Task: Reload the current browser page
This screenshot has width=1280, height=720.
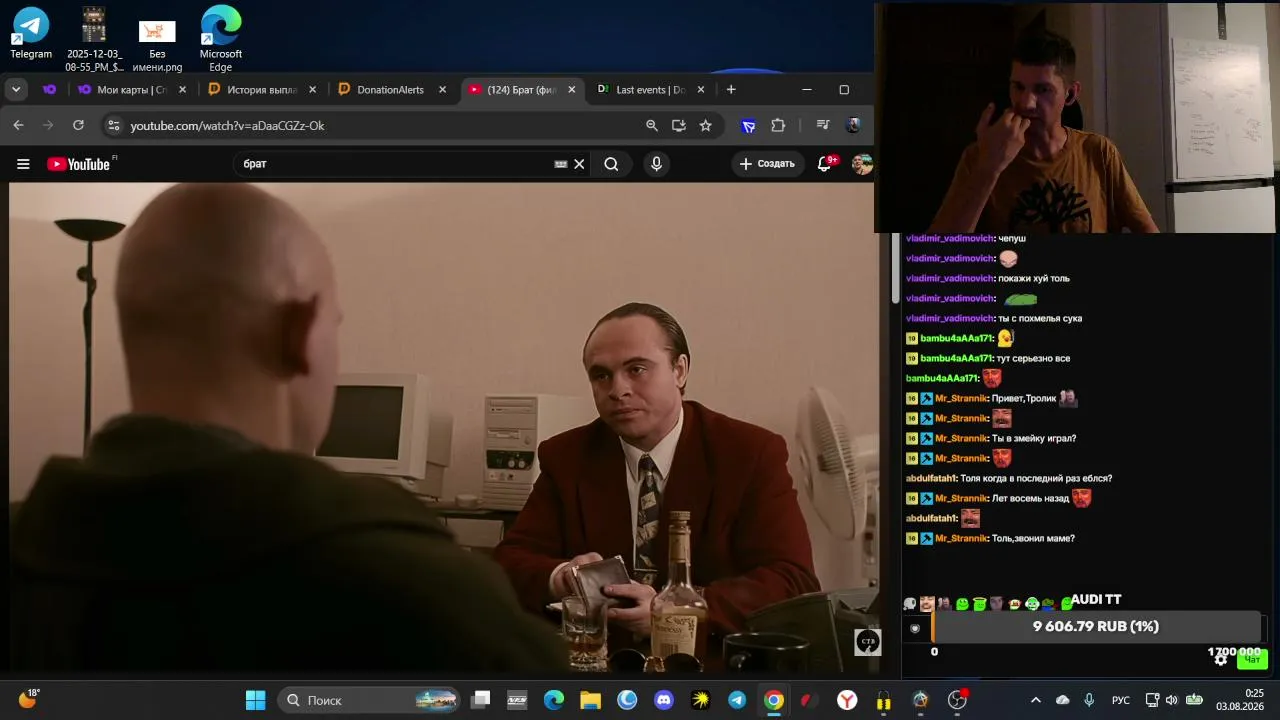Action: point(78,125)
